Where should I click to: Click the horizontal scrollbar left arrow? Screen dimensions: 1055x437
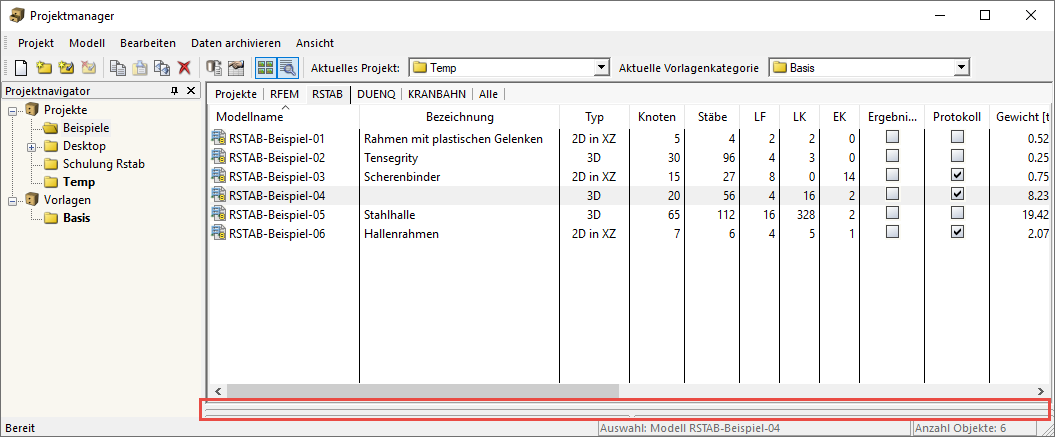pyautogui.click(x=217, y=391)
